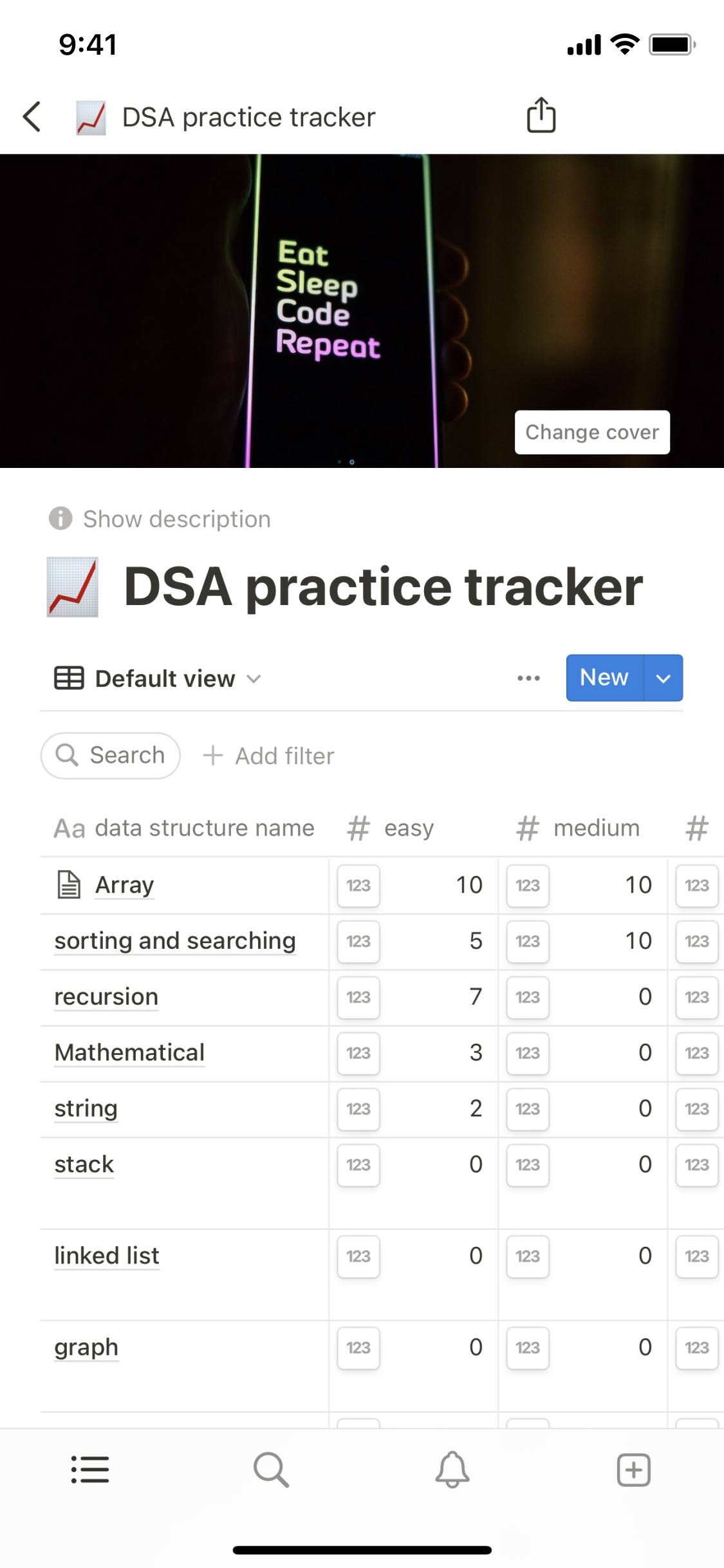The height and width of the screenshot is (1568, 724).
Task: Tap the back arrow in header
Action: [32, 117]
